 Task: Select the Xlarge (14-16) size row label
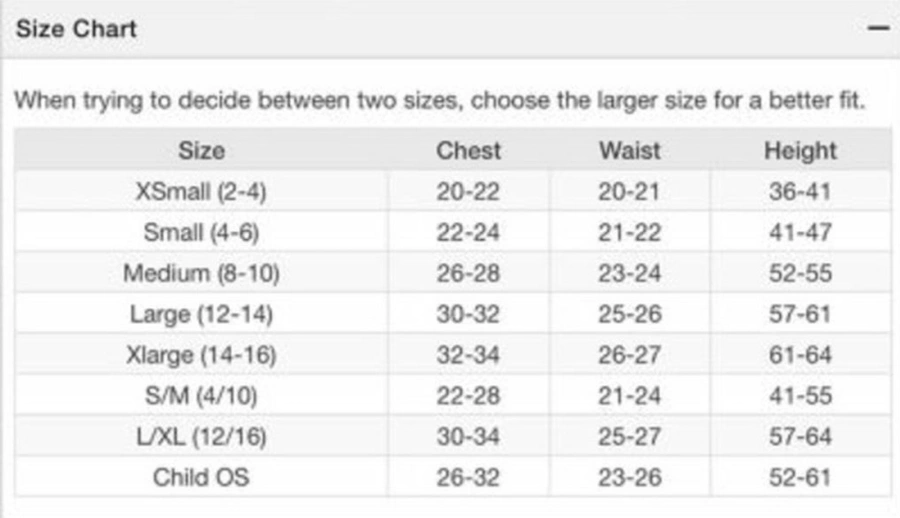tap(201, 355)
